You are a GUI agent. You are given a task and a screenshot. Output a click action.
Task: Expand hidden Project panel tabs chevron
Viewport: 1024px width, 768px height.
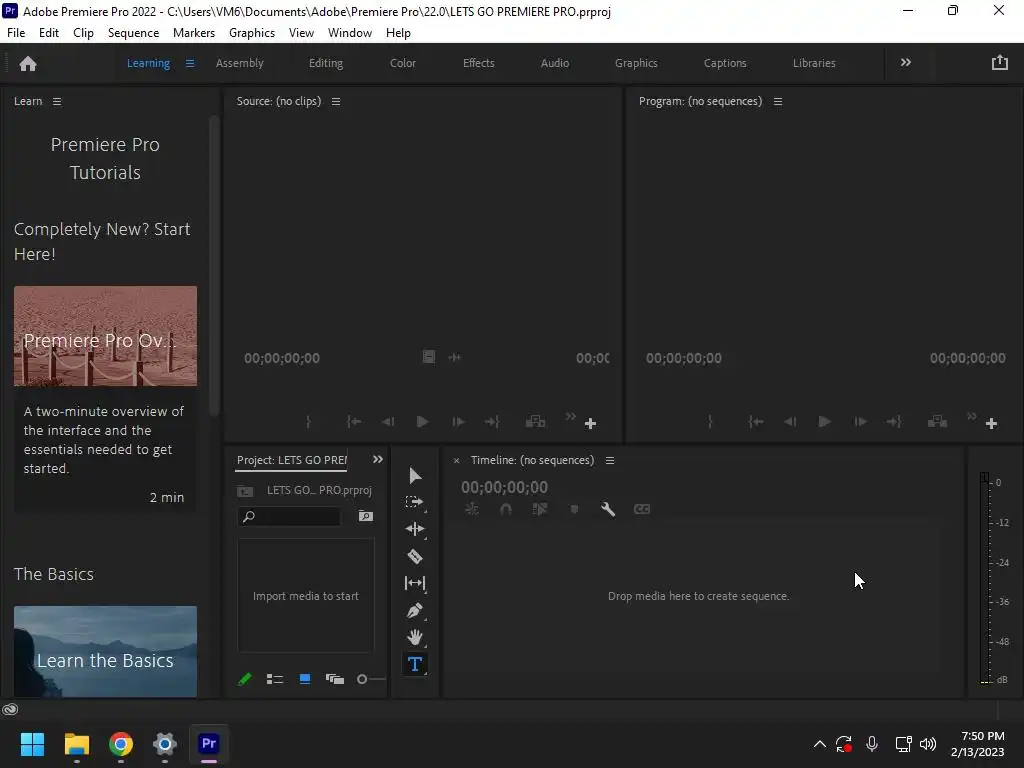377,459
